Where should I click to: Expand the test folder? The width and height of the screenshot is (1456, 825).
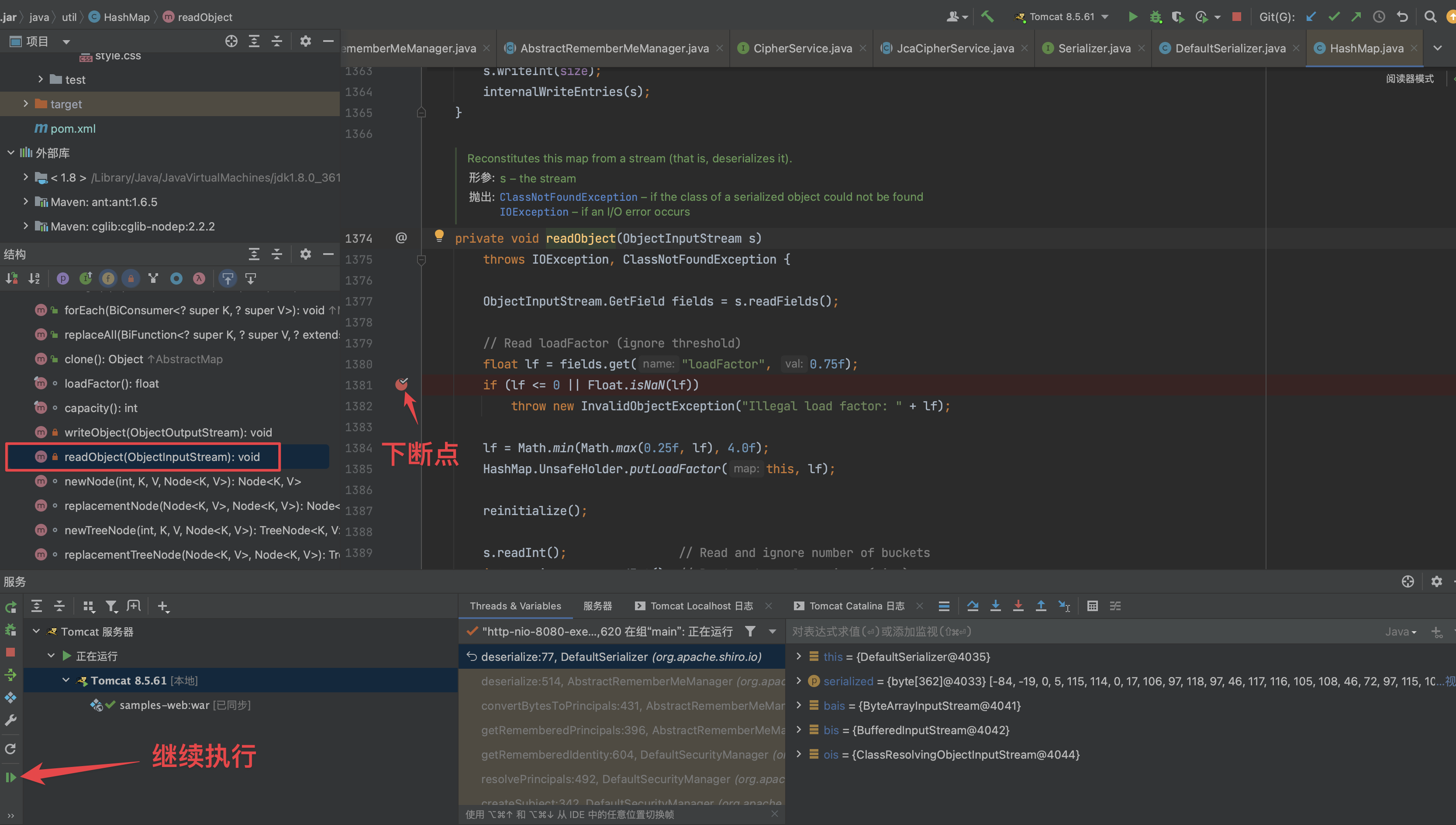tap(40, 79)
